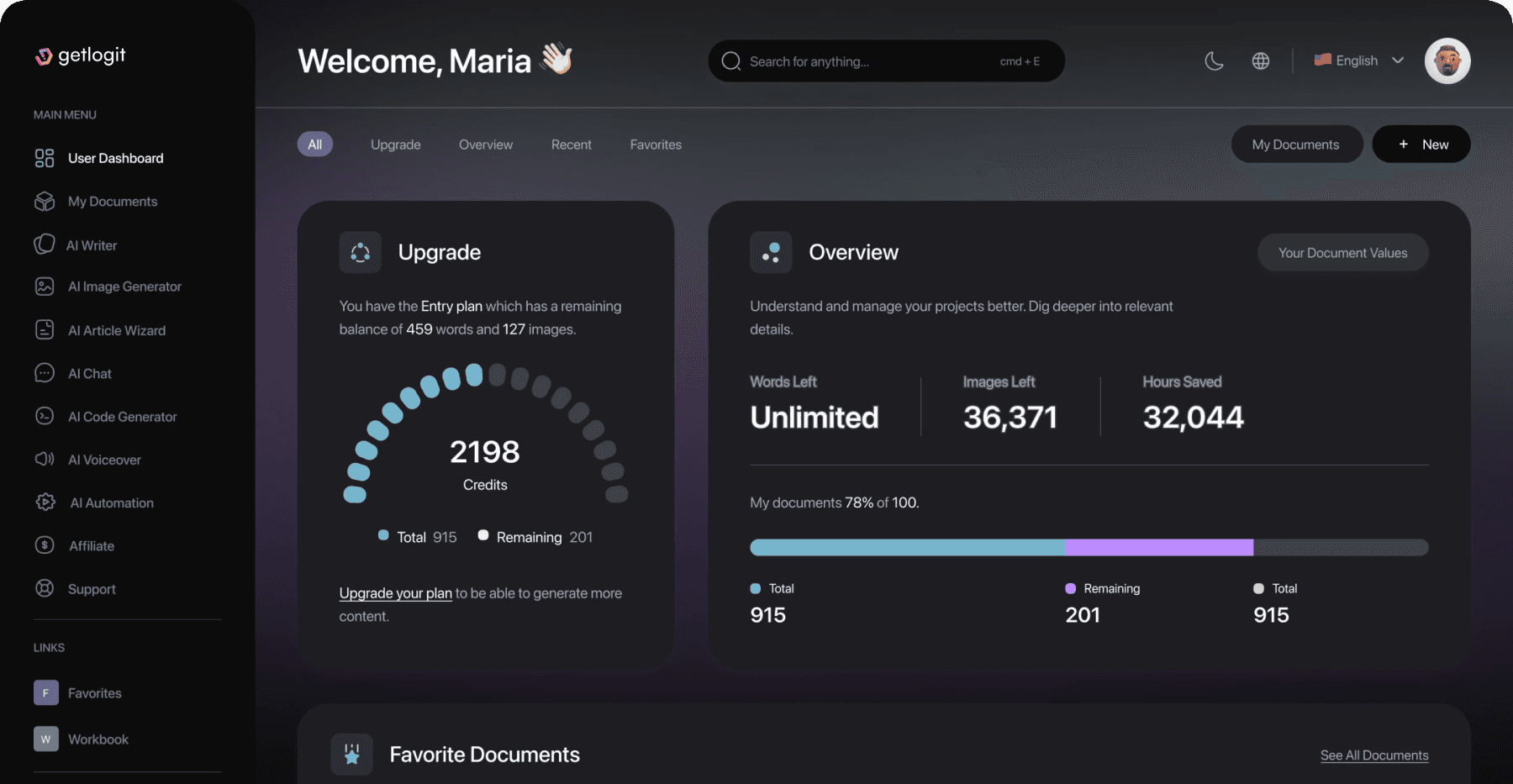Viewport: 1513px width, 784px height.
Task: Click Your Document Values button
Action: pyautogui.click(x=1342, y=253)
